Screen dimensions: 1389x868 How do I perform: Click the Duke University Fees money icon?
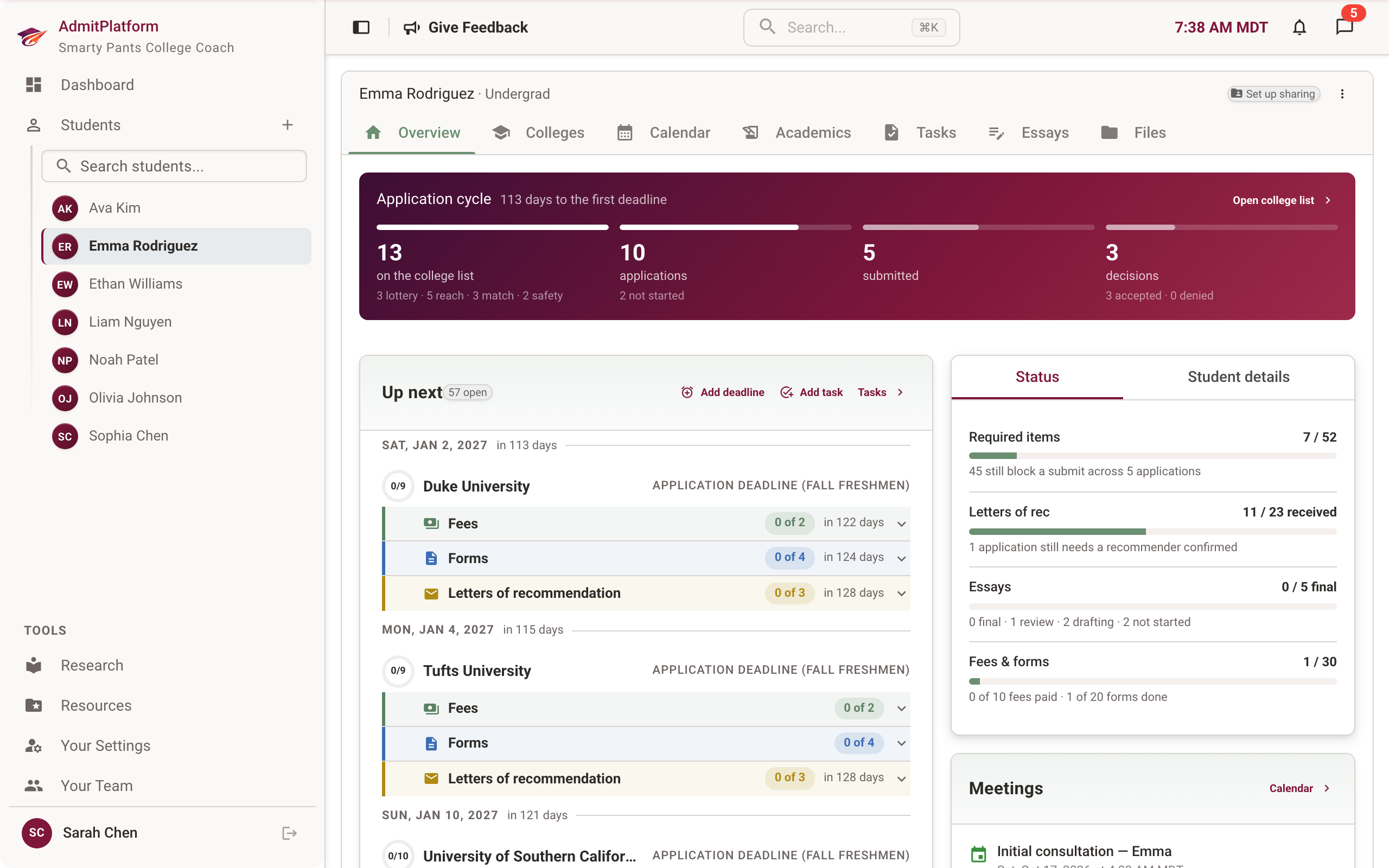431,523
